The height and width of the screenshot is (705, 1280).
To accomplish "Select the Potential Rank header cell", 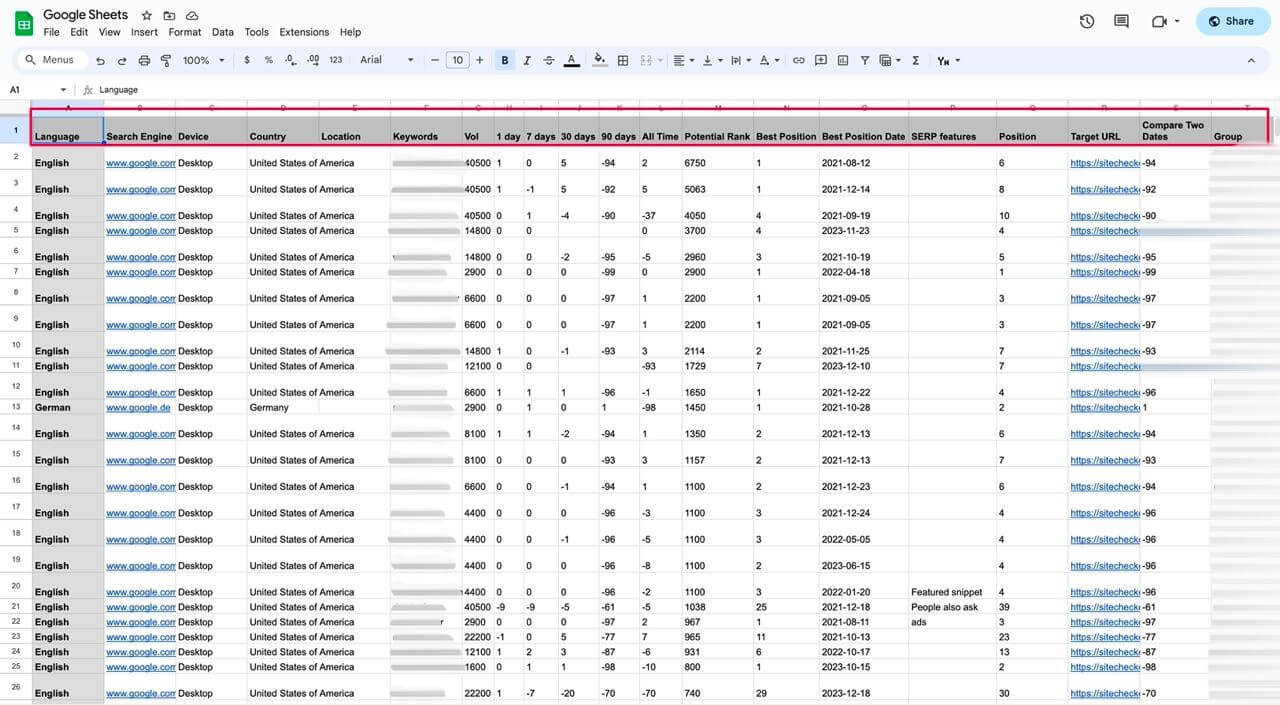I will (x=717, y=130).
